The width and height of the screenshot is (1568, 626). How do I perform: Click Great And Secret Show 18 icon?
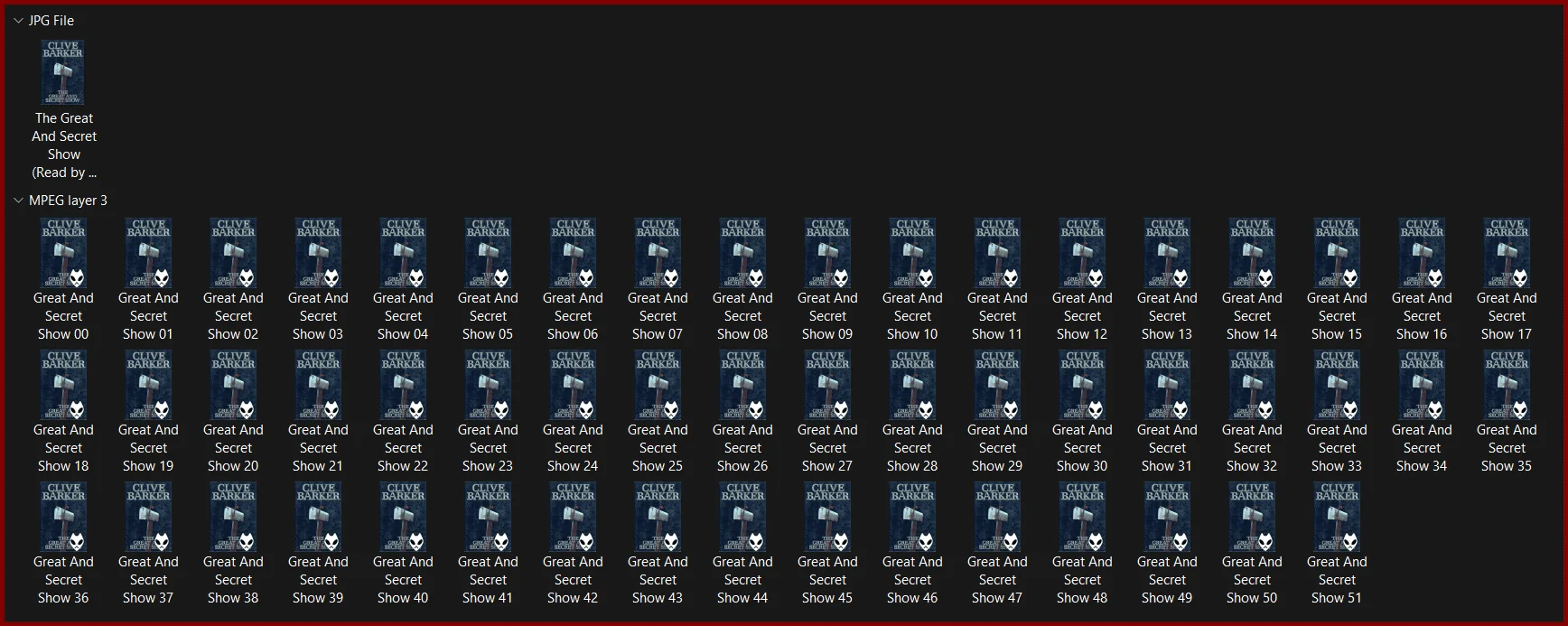click(63, 385)
